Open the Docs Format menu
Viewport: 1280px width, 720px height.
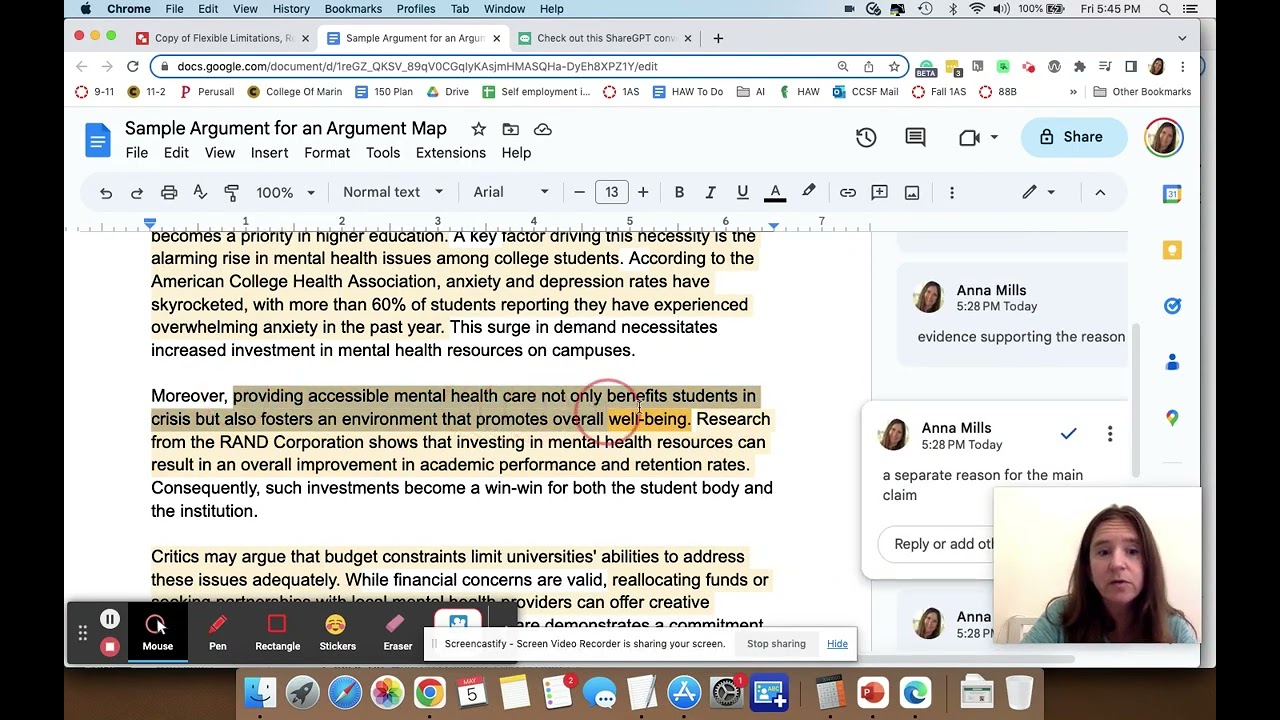coord(327,153)
